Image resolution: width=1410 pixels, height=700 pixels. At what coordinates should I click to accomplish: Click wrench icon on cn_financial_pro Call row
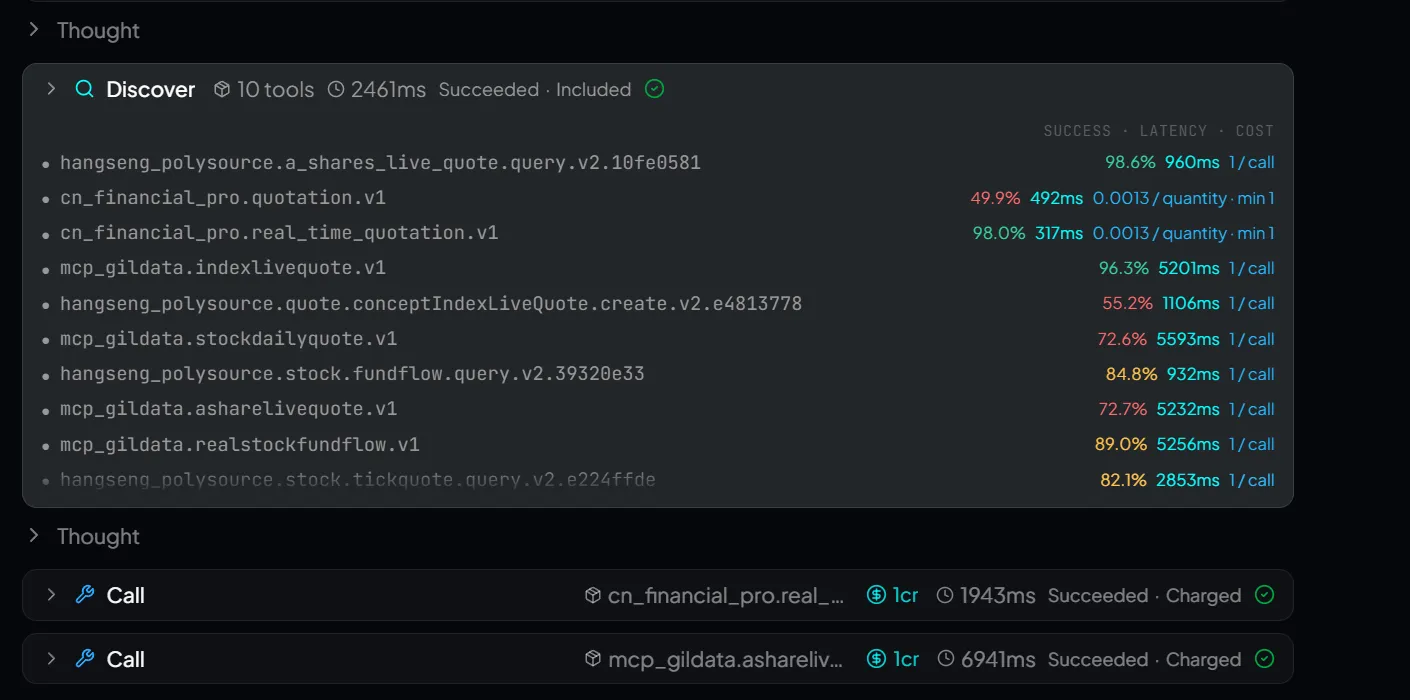(85, 595)
